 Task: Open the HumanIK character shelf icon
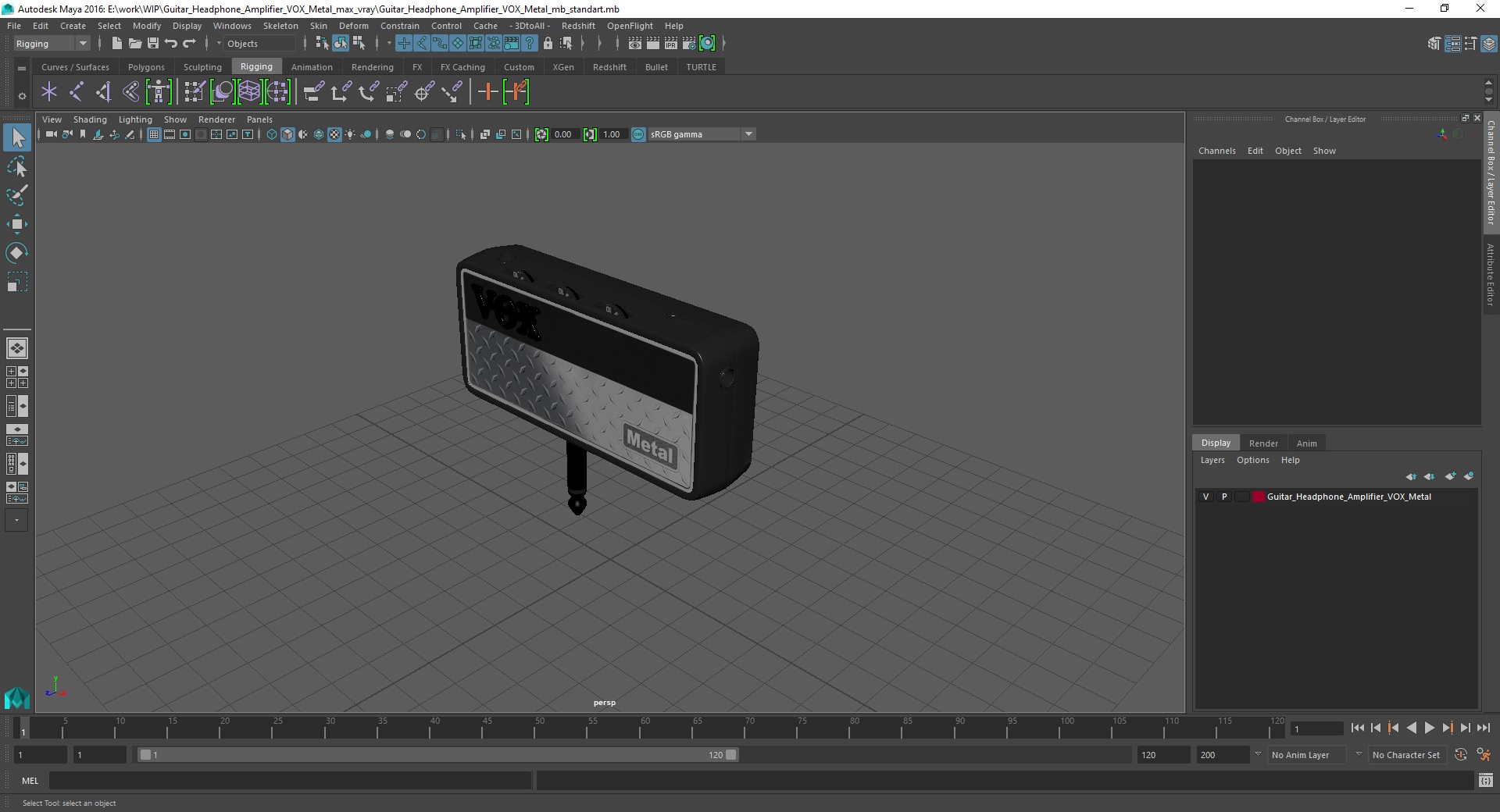tap(159, 92)
